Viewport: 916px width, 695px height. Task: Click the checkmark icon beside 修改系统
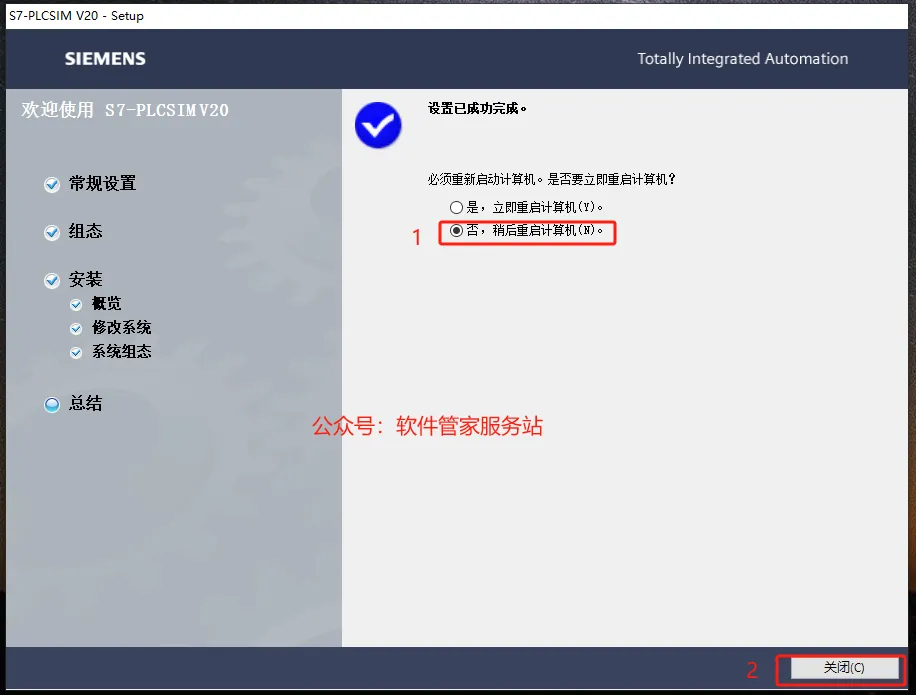point(76,328)
